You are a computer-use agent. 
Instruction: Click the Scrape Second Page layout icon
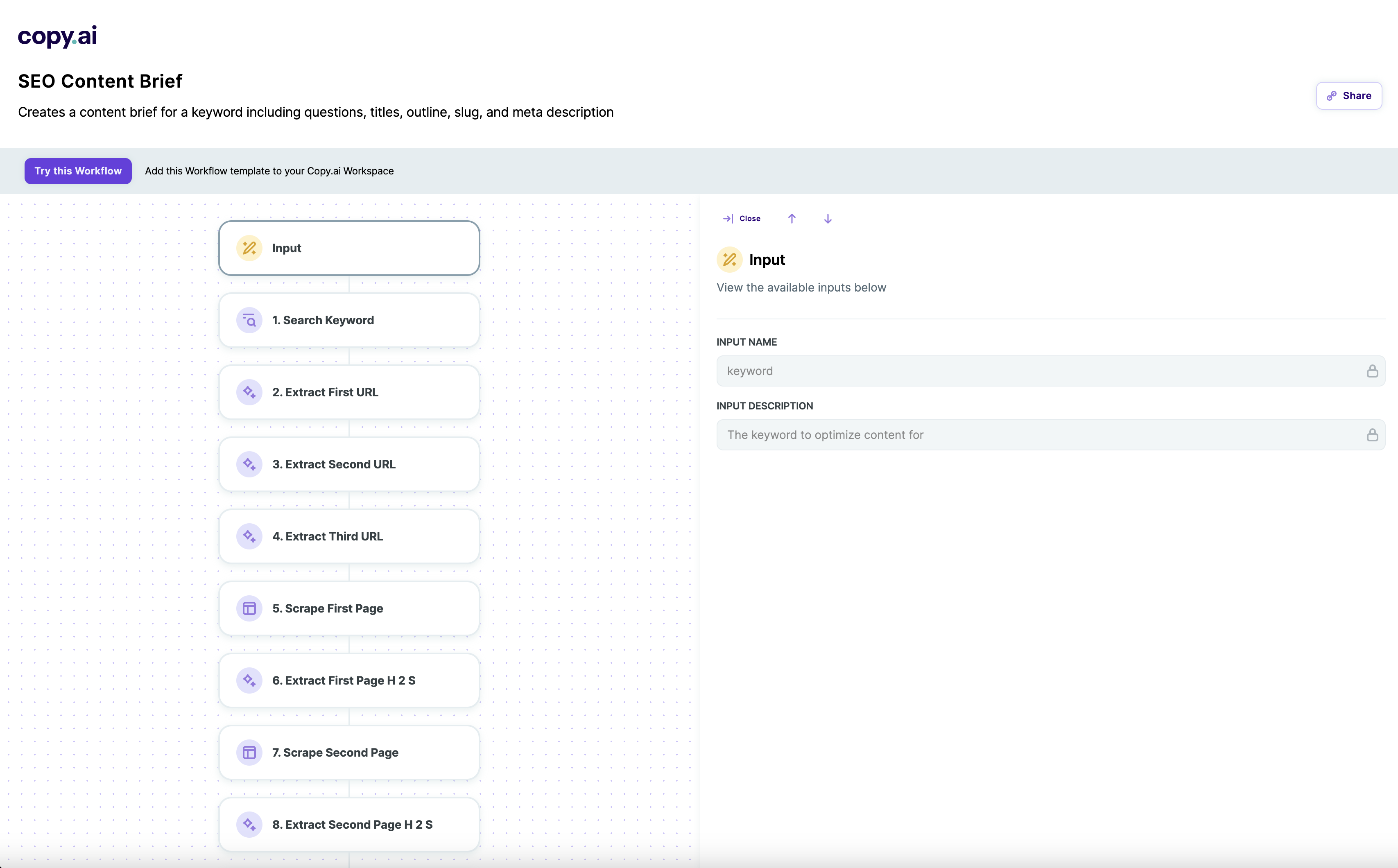point(249,752)
